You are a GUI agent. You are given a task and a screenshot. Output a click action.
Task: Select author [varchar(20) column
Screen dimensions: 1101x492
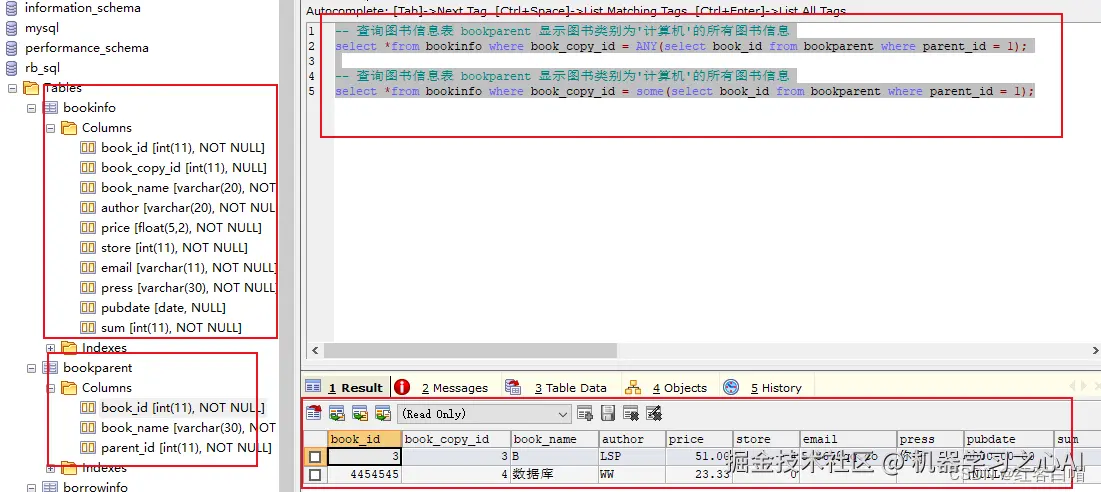[188, 208]
